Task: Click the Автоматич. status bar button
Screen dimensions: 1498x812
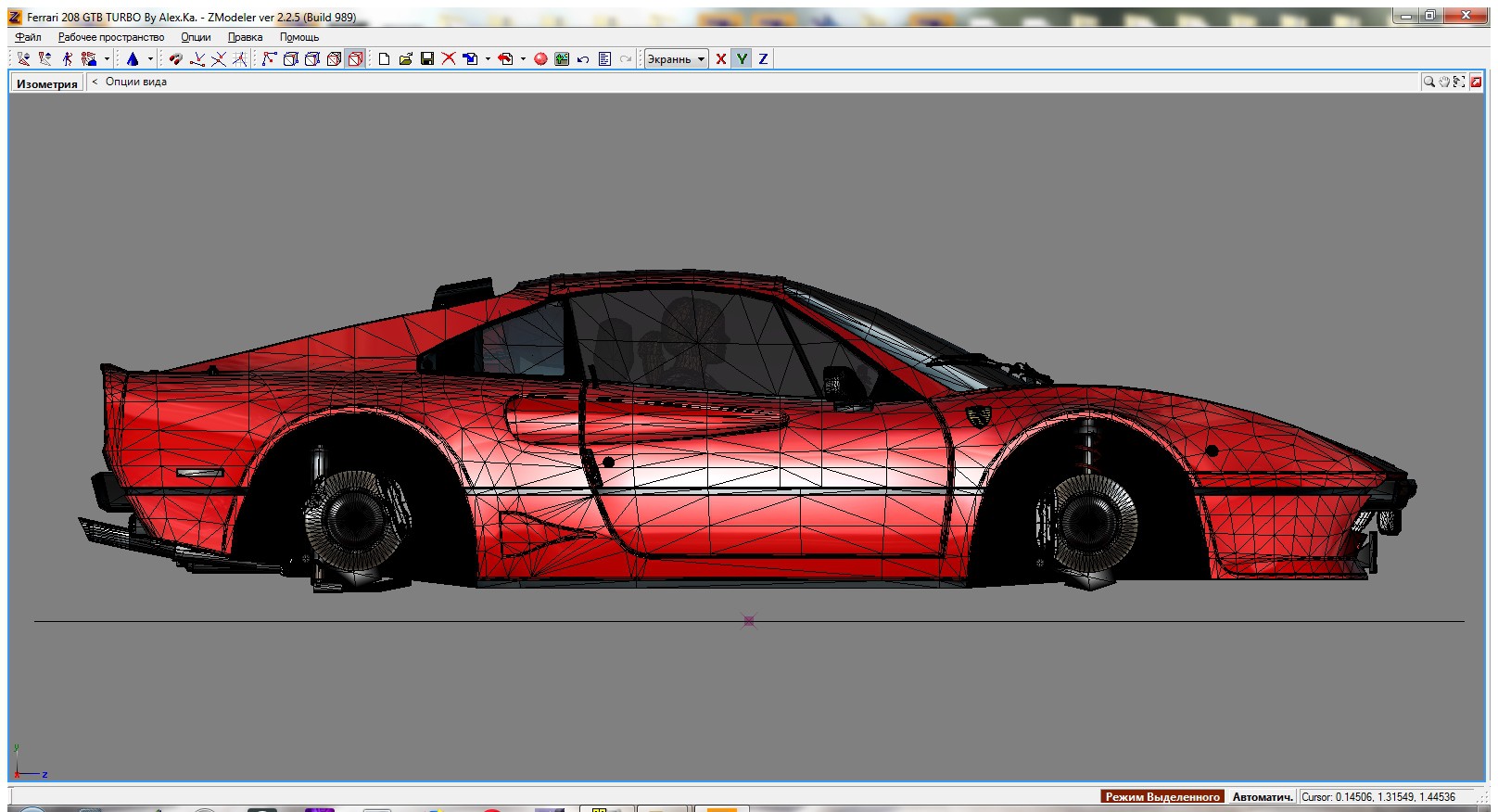Action: [1262, 796]
